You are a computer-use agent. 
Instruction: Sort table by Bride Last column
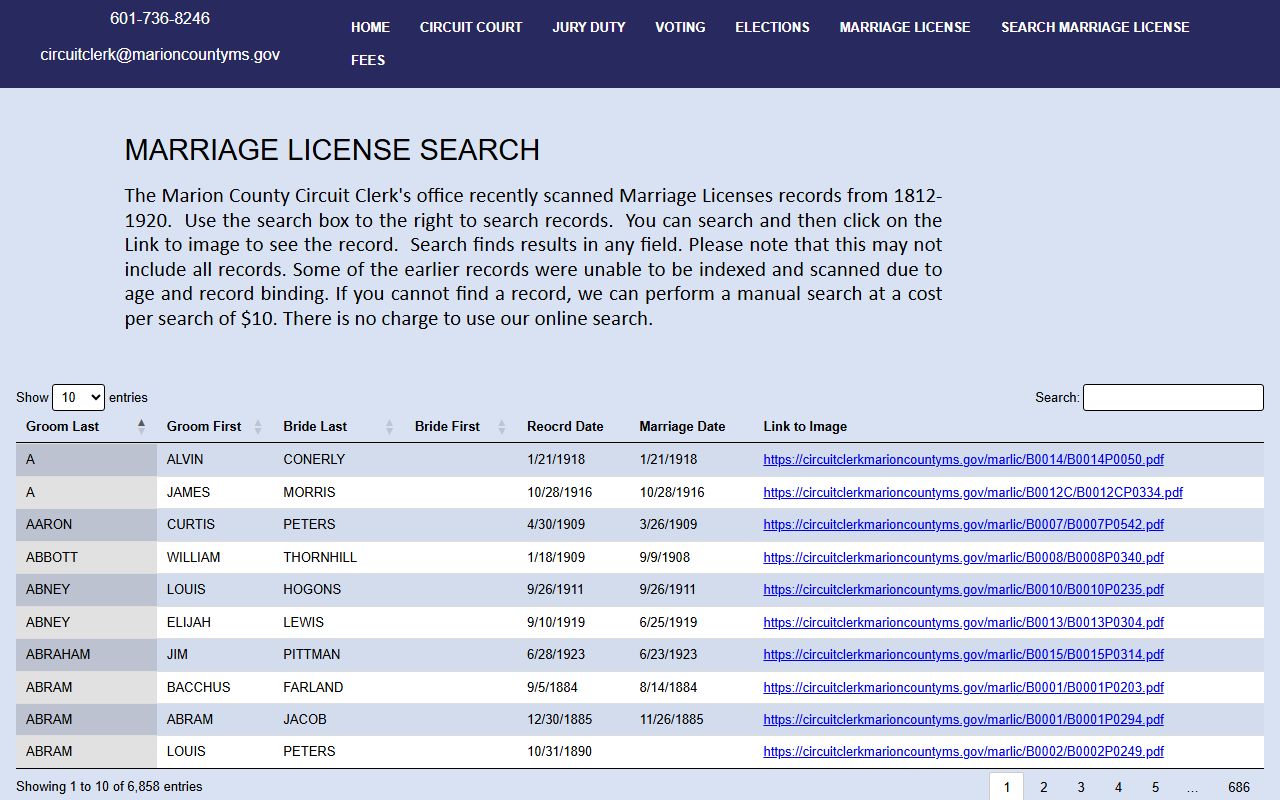pyautogui.click(x=339, y=426)
